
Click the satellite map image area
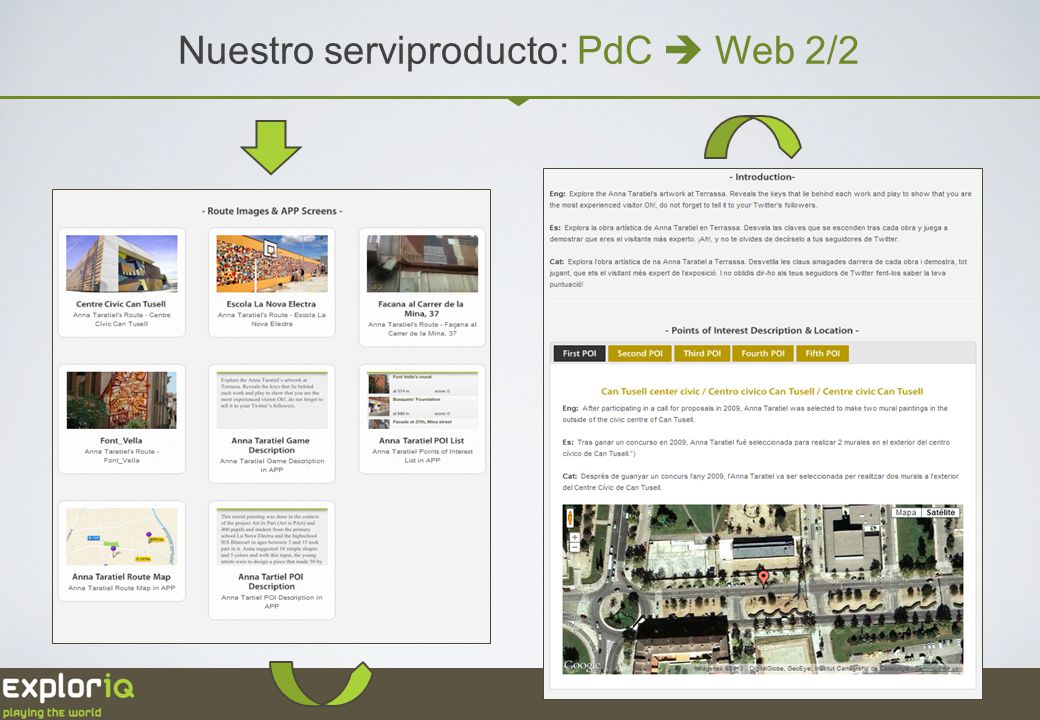(x=763, y=589)
